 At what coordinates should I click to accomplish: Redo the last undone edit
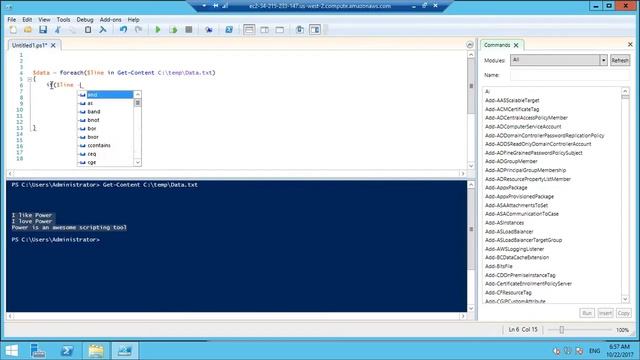(138, 29)
